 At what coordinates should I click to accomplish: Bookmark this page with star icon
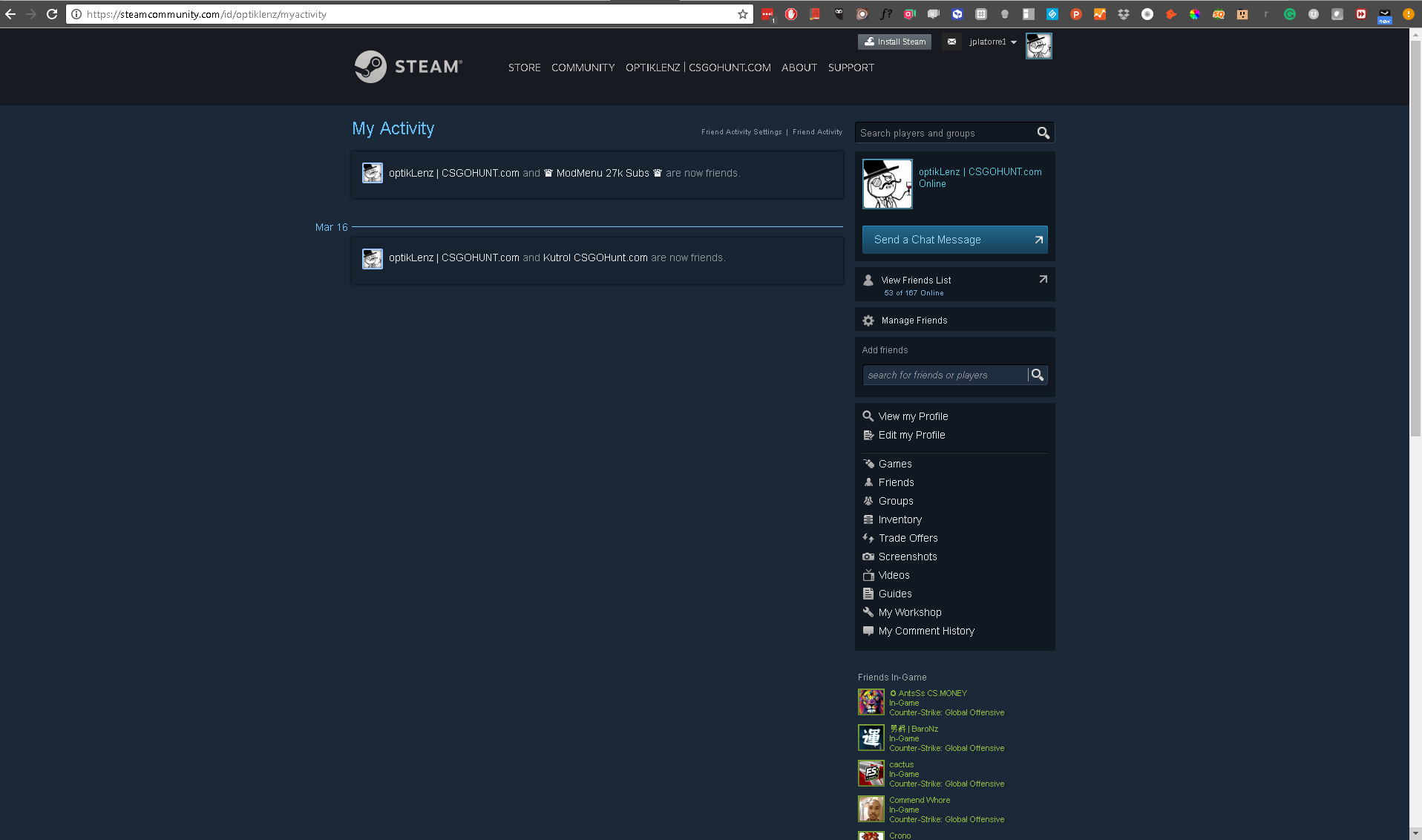click(x=742, y=14)
